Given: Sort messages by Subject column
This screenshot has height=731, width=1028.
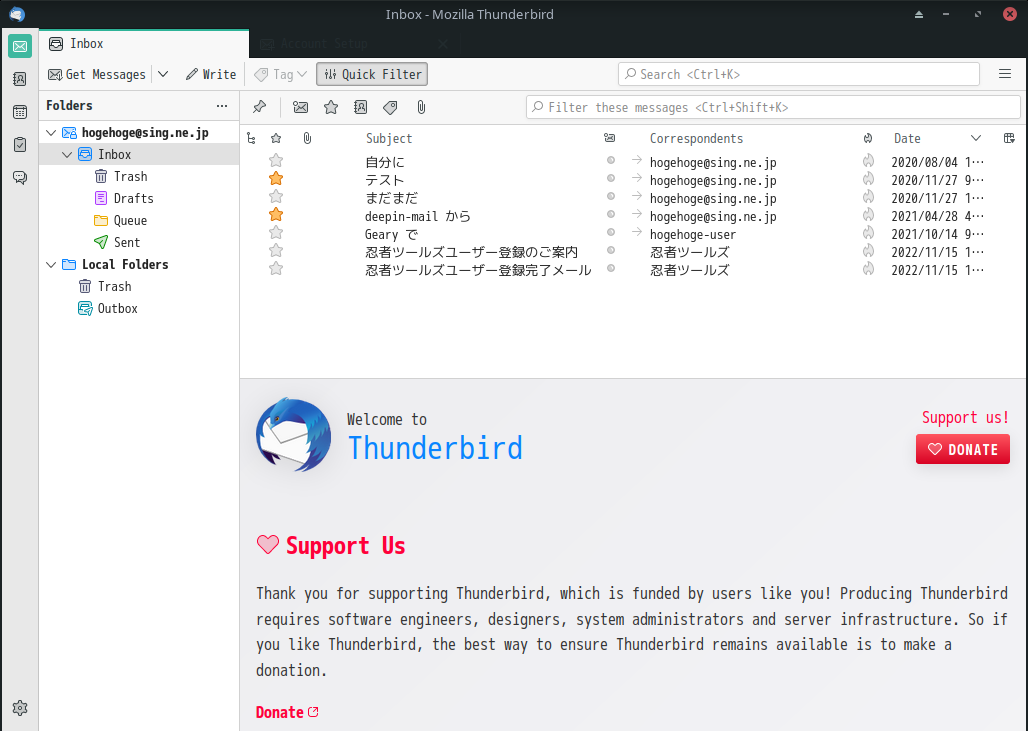Looking at the screenshot, I should pos(389,138).
